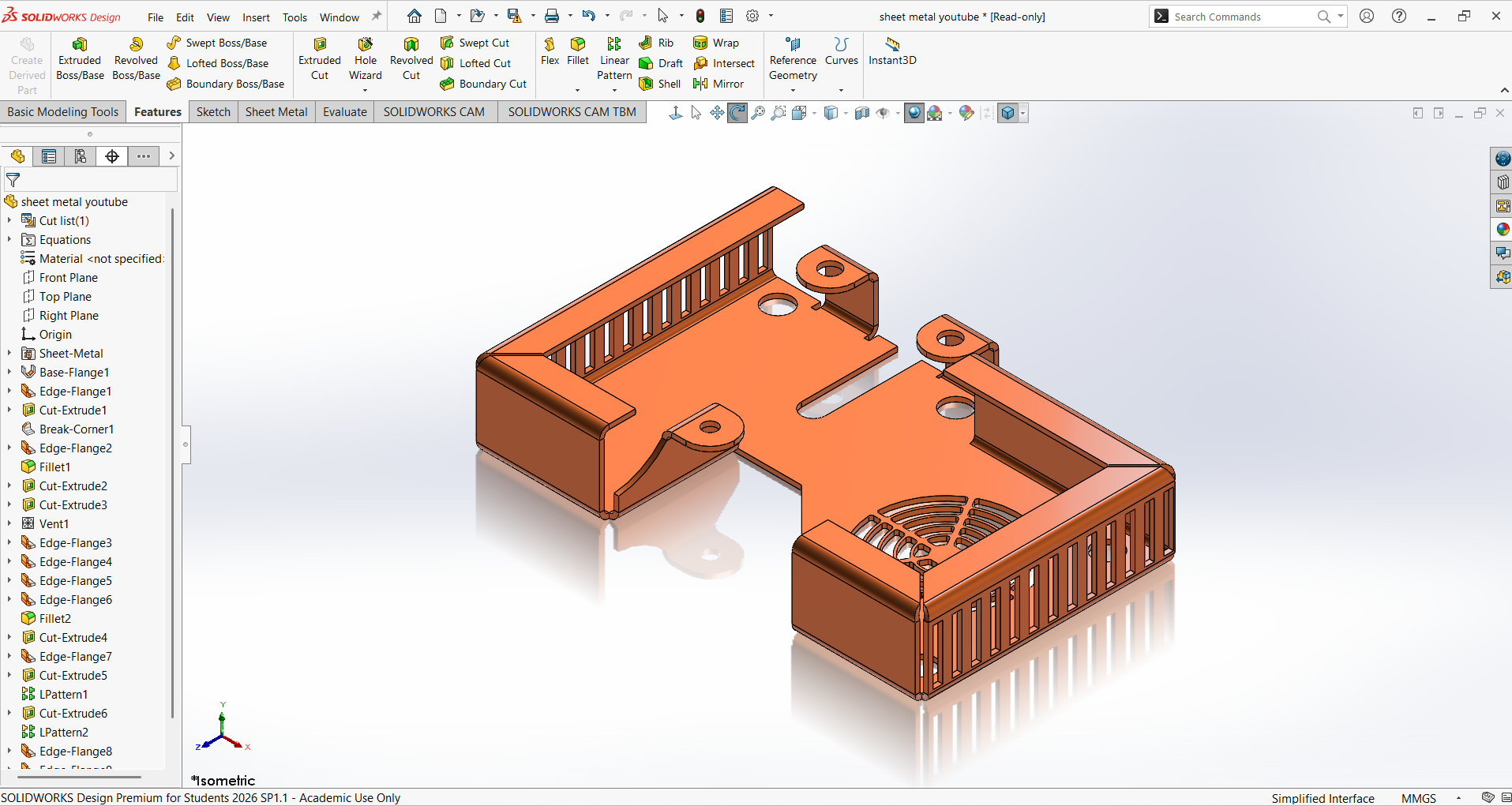Screen dimensions: 1512x806
Task: Open the DimXpertManager crosshair tab
Action: [x=112, y=156]
